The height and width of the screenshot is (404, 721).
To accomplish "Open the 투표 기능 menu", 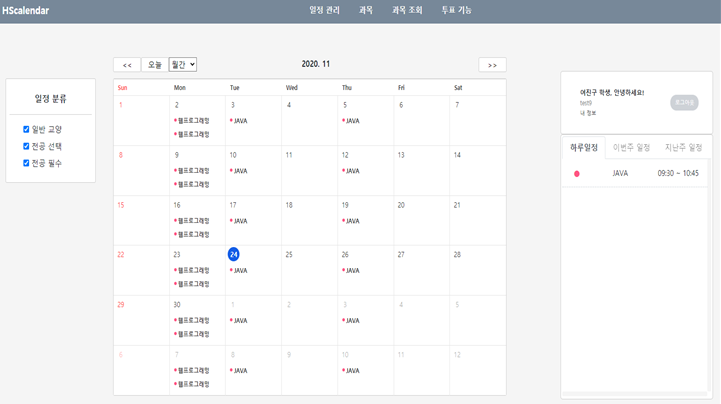I will [457, 10].
